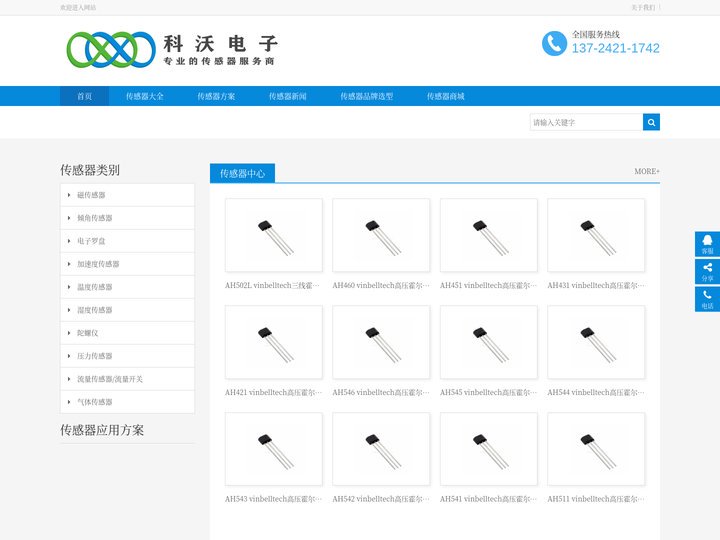Open the AH545 product thumbnail
Image resolution: width=720 pixels, height=540 pixels.
tap(489, 342)
